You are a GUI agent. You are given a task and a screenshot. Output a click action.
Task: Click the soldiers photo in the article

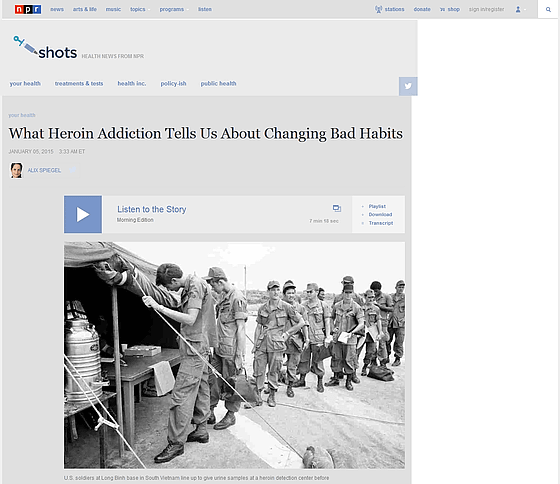click(x=234, y=355)
